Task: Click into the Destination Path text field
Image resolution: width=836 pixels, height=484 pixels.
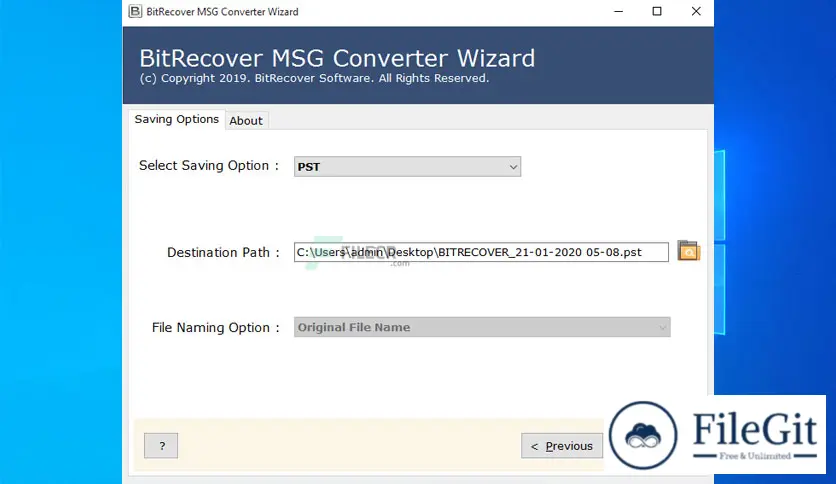Action: 481,252
